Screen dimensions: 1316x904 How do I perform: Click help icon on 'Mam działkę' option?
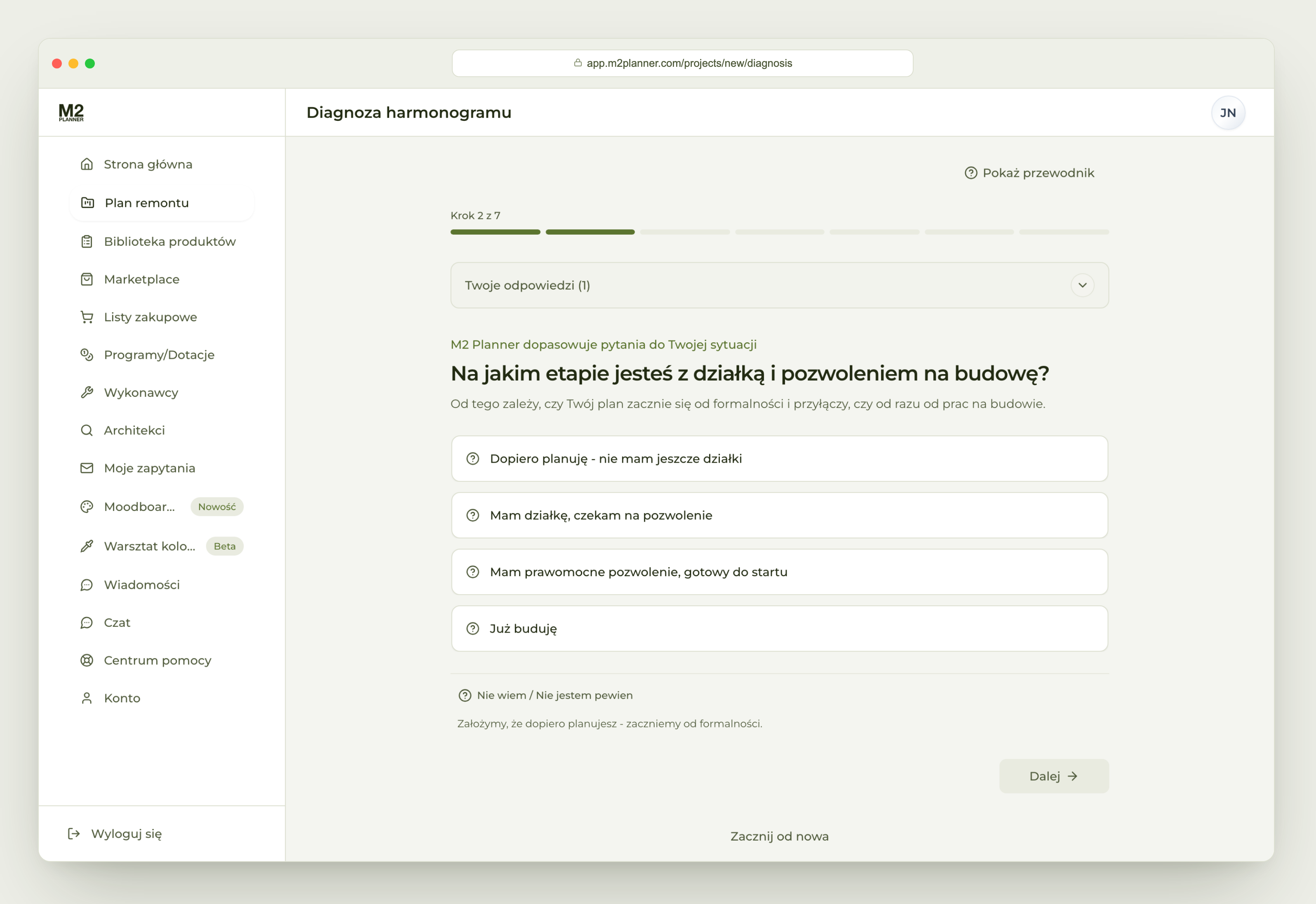[x=472, y=516]
